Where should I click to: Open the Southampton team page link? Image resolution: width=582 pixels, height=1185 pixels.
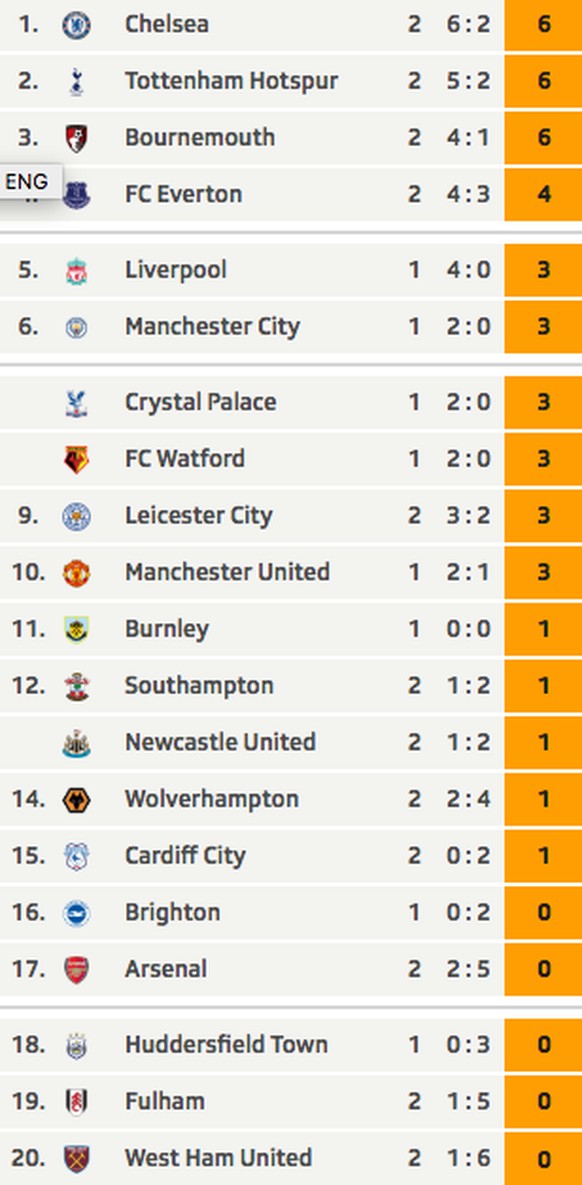200,685
